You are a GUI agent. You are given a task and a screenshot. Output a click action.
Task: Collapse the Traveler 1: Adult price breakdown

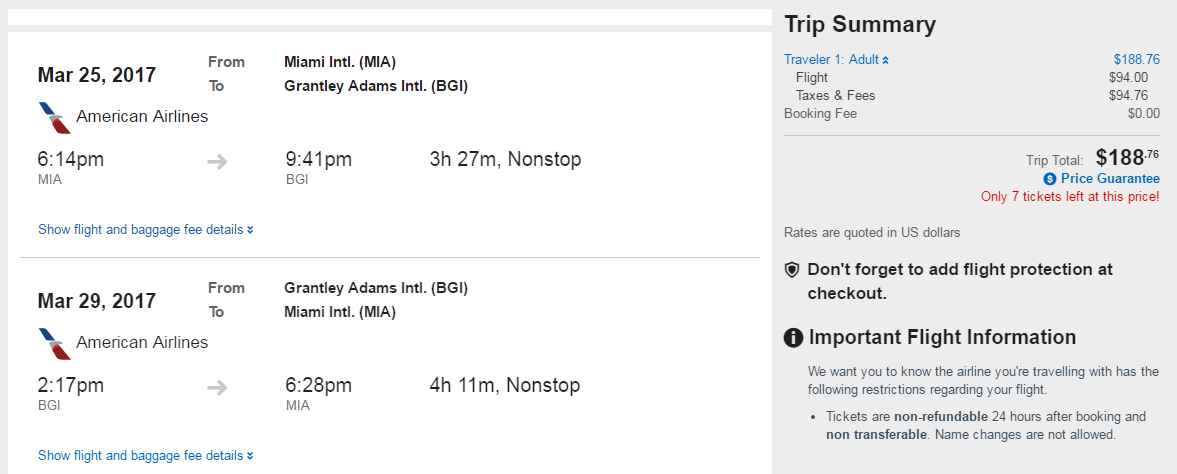[x=836, y=59]
